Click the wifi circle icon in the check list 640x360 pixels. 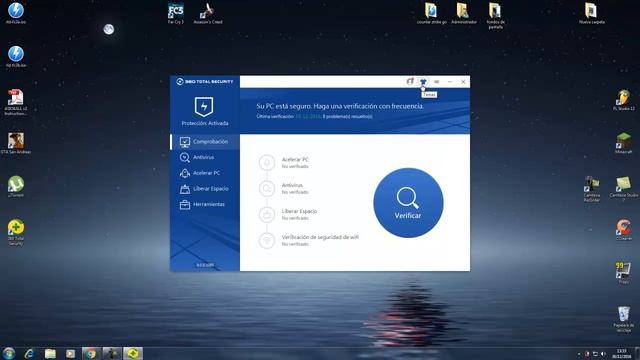click(267, 240)
